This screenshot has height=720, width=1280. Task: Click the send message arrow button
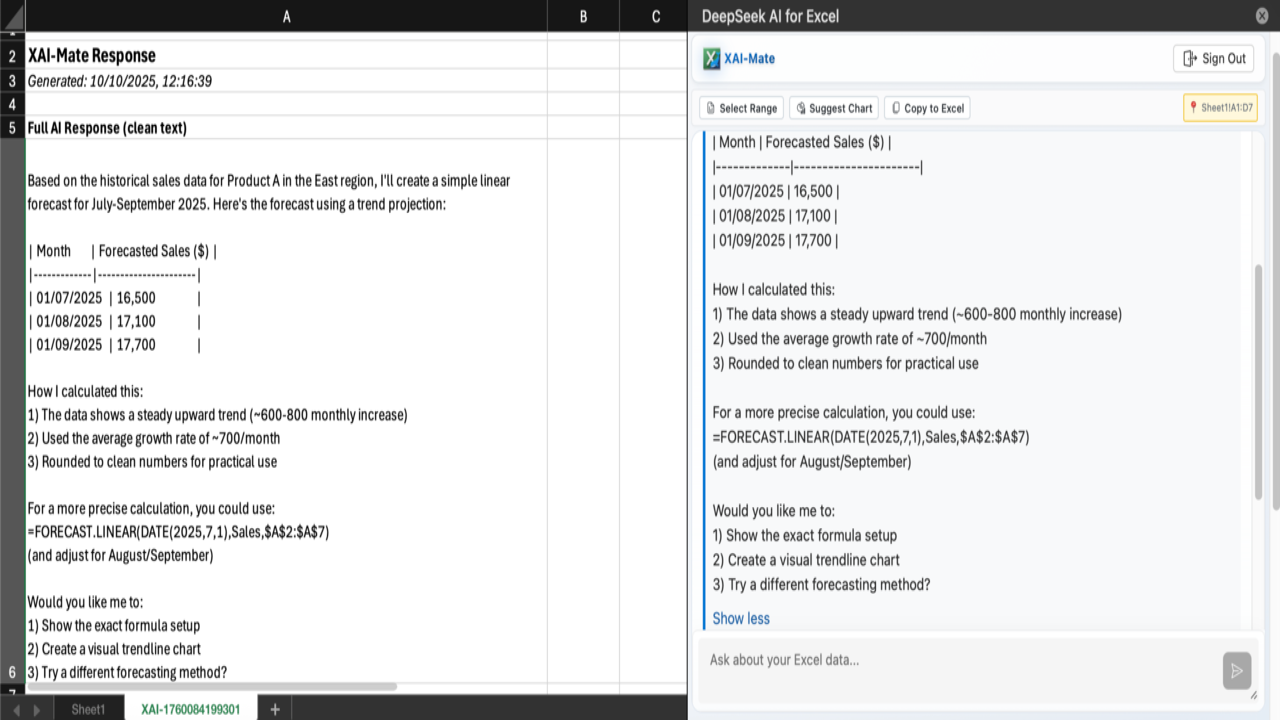(1236, 670)
